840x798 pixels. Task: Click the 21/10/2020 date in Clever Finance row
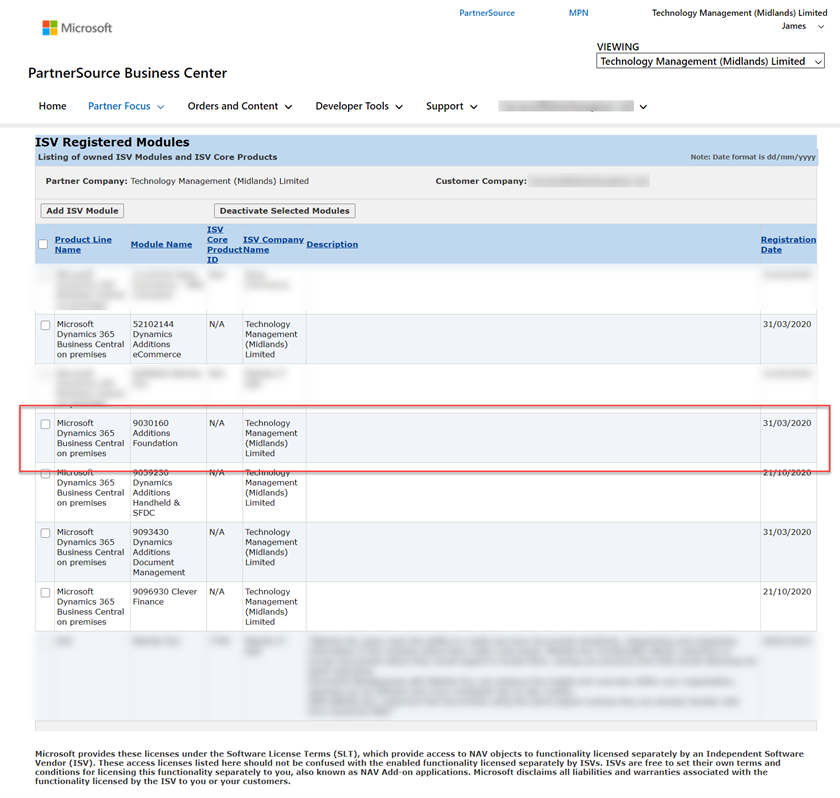pos(787,591)
